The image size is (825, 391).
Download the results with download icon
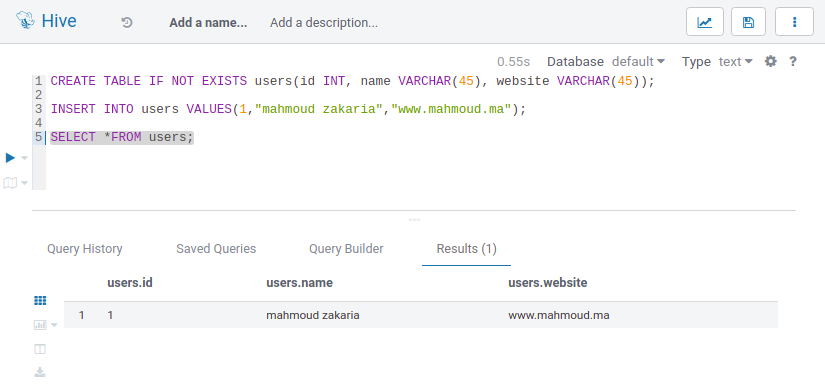[40, 373]
